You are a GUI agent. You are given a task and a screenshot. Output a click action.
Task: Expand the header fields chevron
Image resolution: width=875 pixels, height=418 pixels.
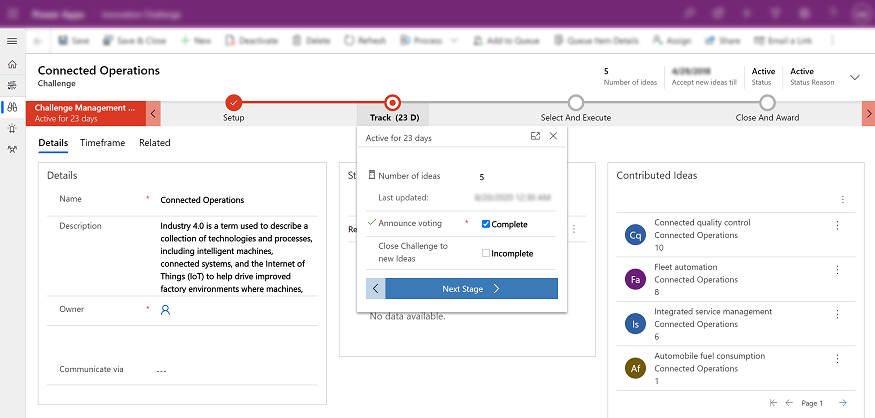point(854,77)
